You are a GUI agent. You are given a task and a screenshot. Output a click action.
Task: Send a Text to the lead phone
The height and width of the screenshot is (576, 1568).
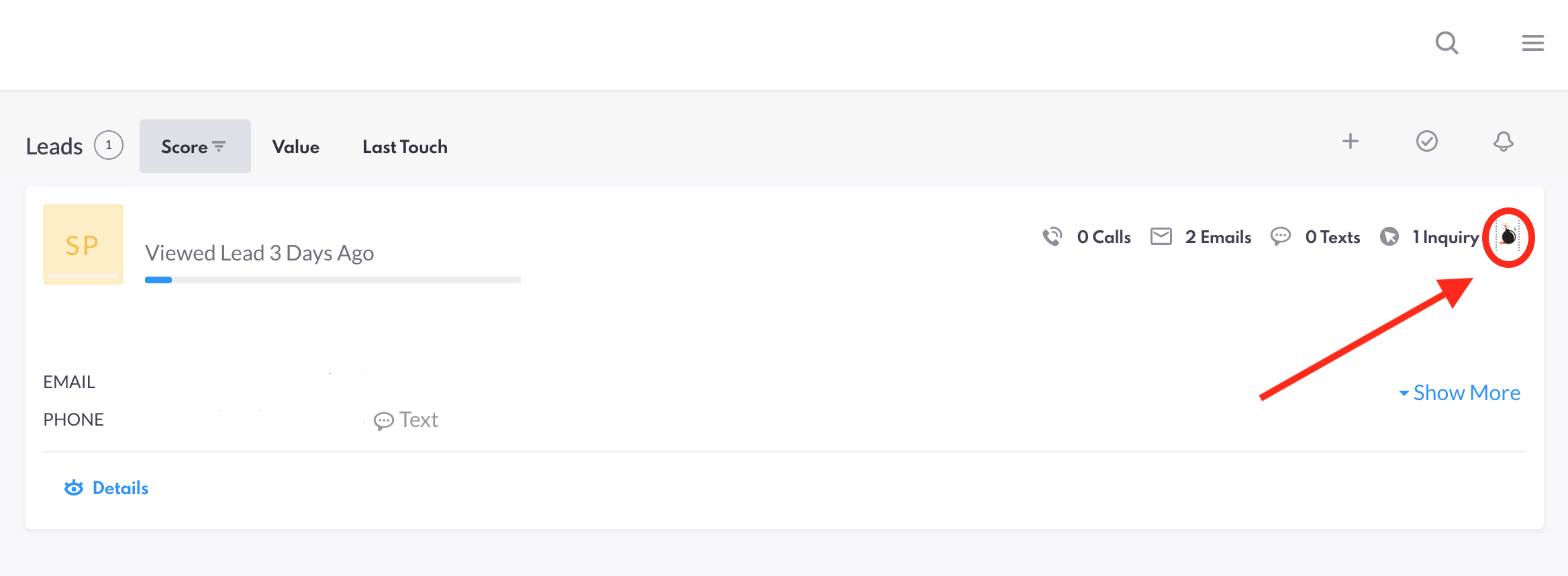(405, 420)
